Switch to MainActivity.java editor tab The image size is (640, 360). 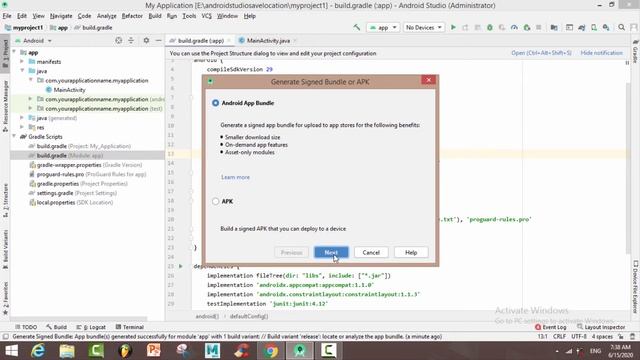click(268, 40)
